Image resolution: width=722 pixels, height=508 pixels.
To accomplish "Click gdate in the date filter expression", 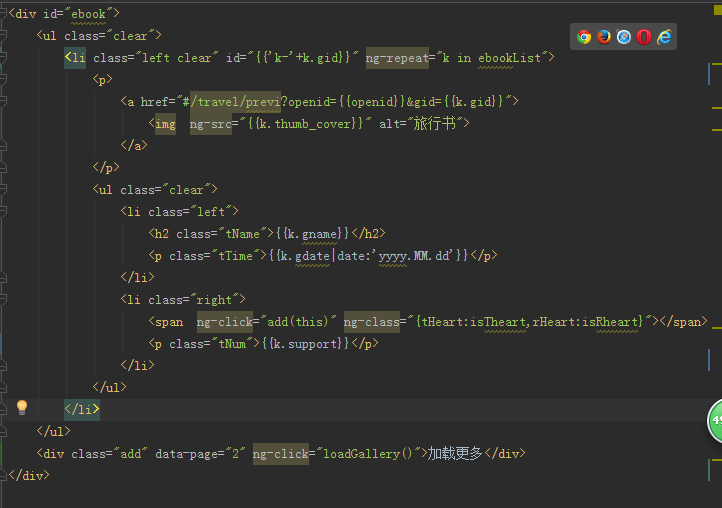I will pyautogui.click(x=312, y=256).
